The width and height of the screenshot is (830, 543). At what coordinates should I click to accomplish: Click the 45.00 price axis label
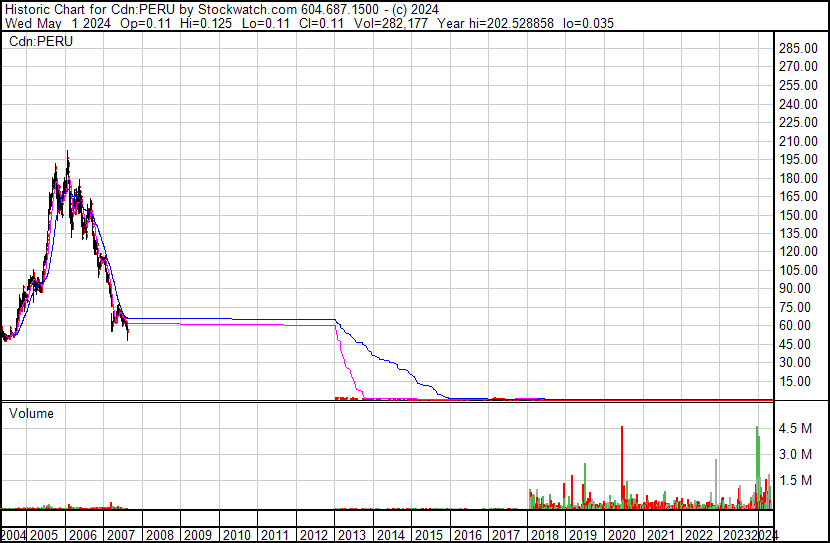click(795, 344)
